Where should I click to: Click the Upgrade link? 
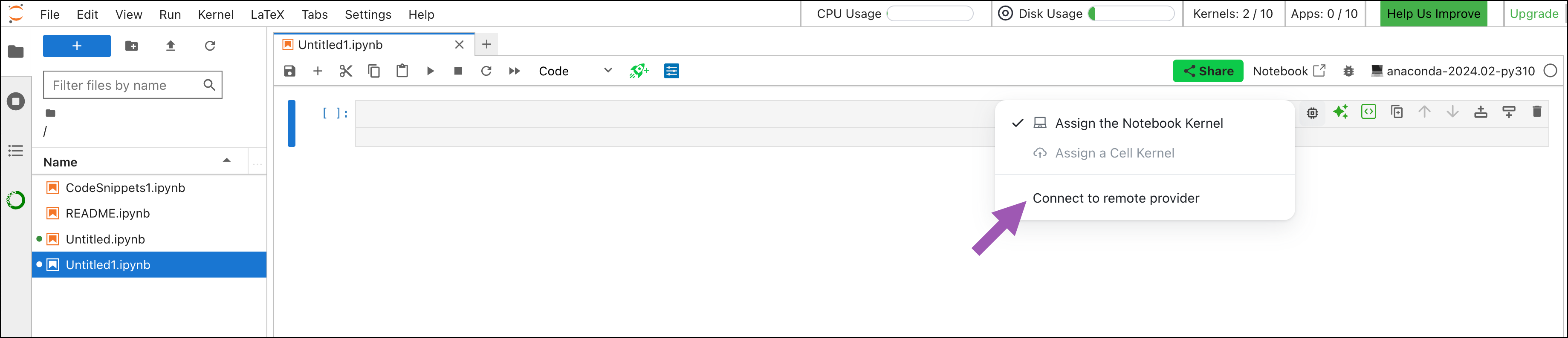(1533, 13)
